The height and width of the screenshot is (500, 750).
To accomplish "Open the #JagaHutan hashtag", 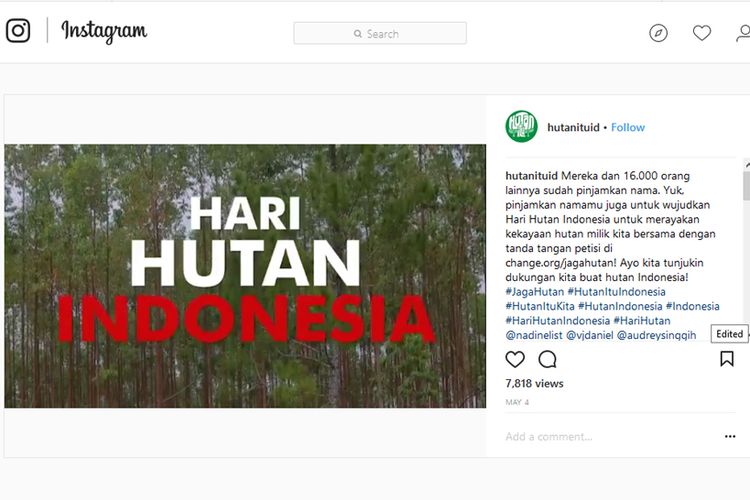I will [535, 292].
